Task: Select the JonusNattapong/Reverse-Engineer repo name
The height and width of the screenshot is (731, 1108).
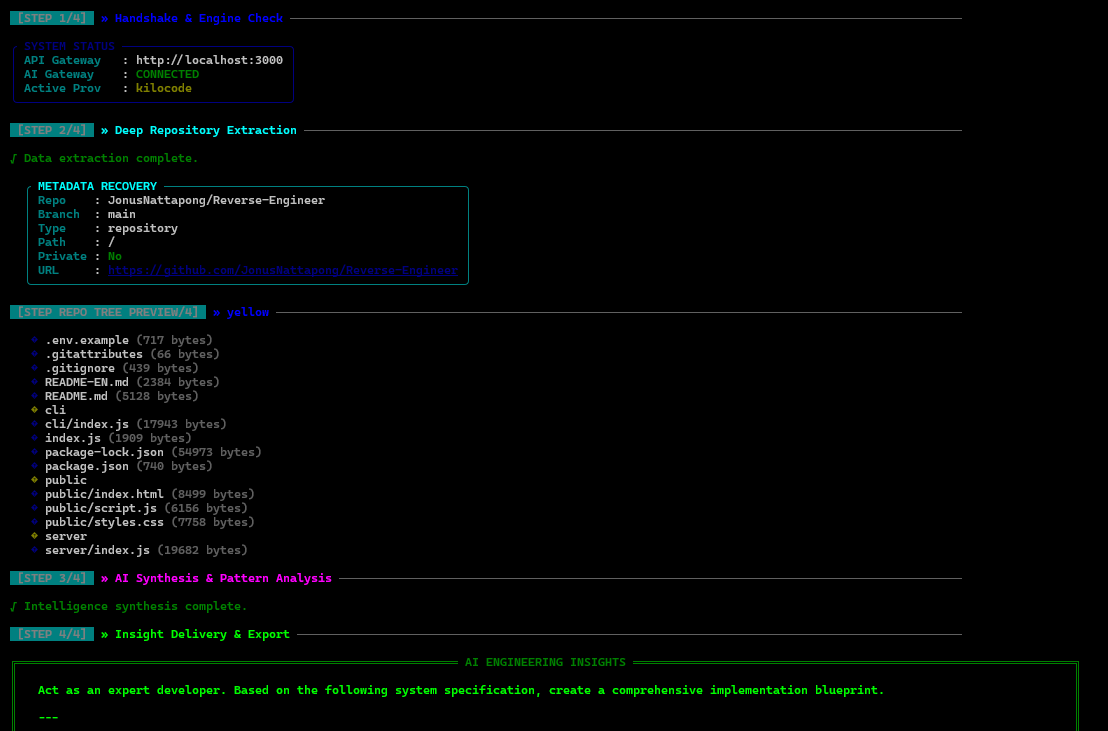Action: pyautogui.click(x=216, y=200)
